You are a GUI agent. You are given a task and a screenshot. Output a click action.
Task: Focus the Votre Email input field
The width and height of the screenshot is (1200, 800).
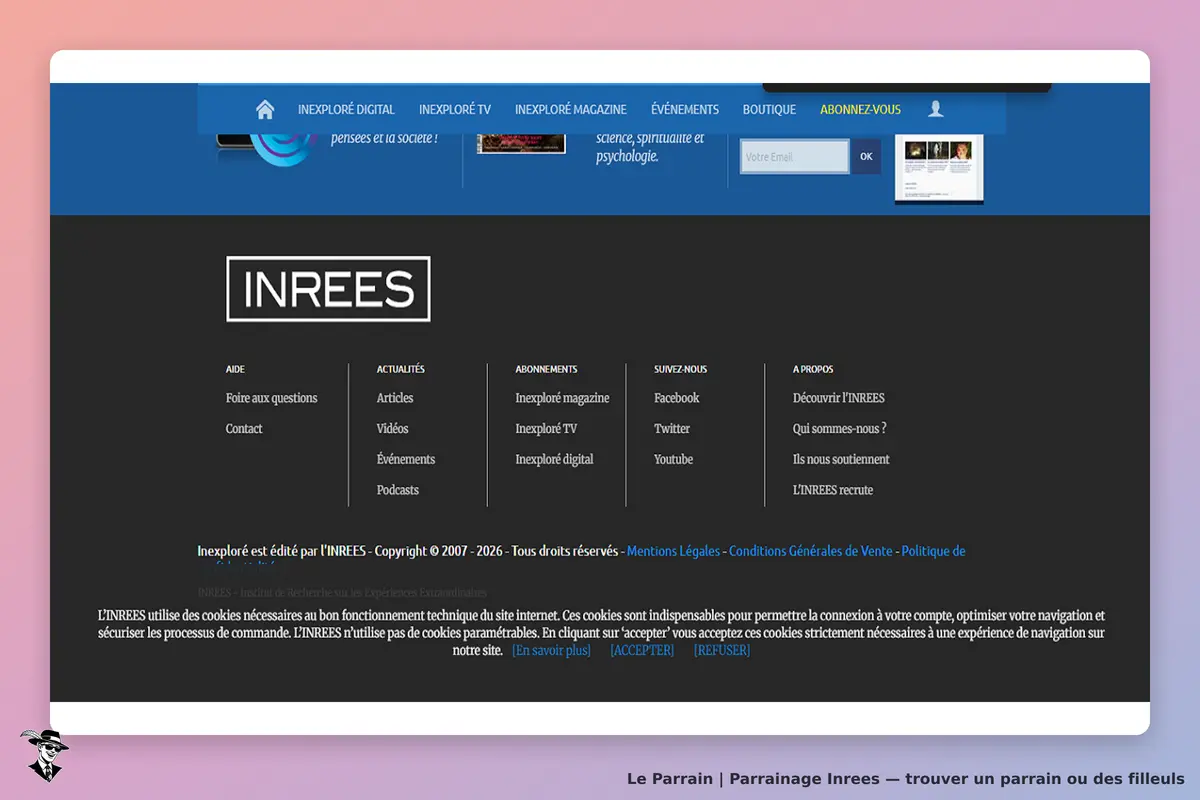[x=795, y=157]
